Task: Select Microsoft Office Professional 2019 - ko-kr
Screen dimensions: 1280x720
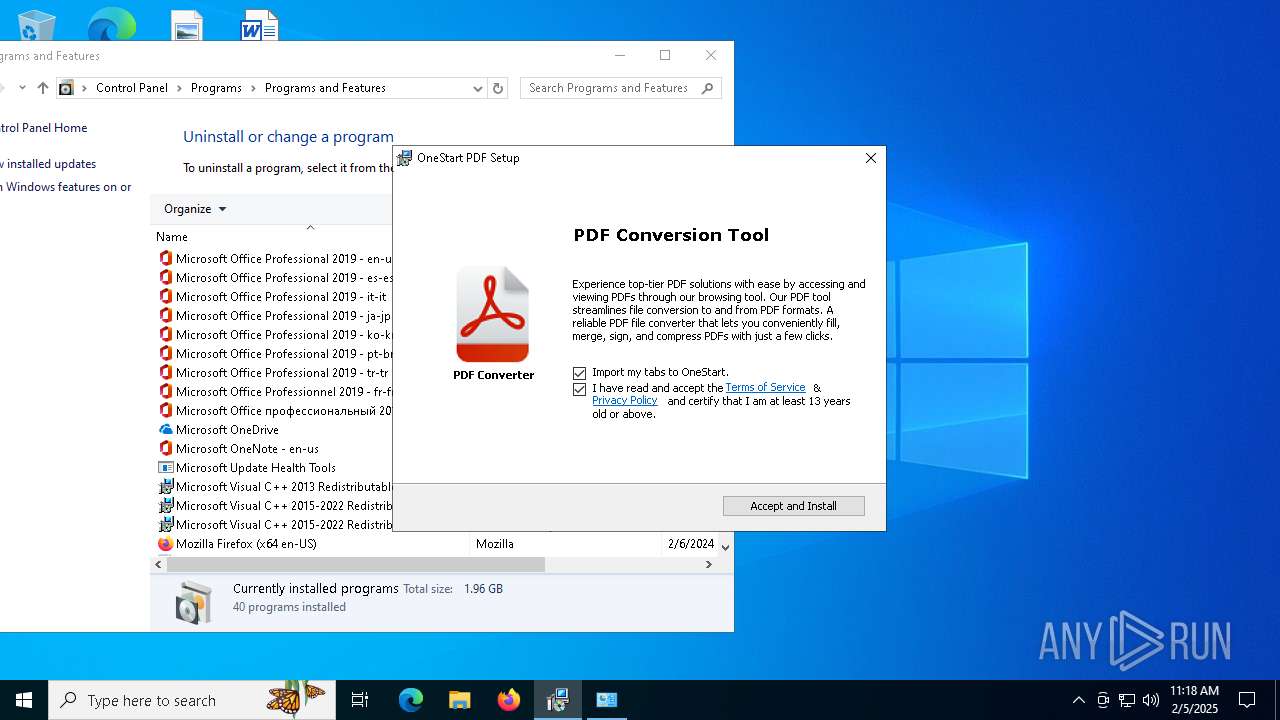Action: tap(274, 335)
